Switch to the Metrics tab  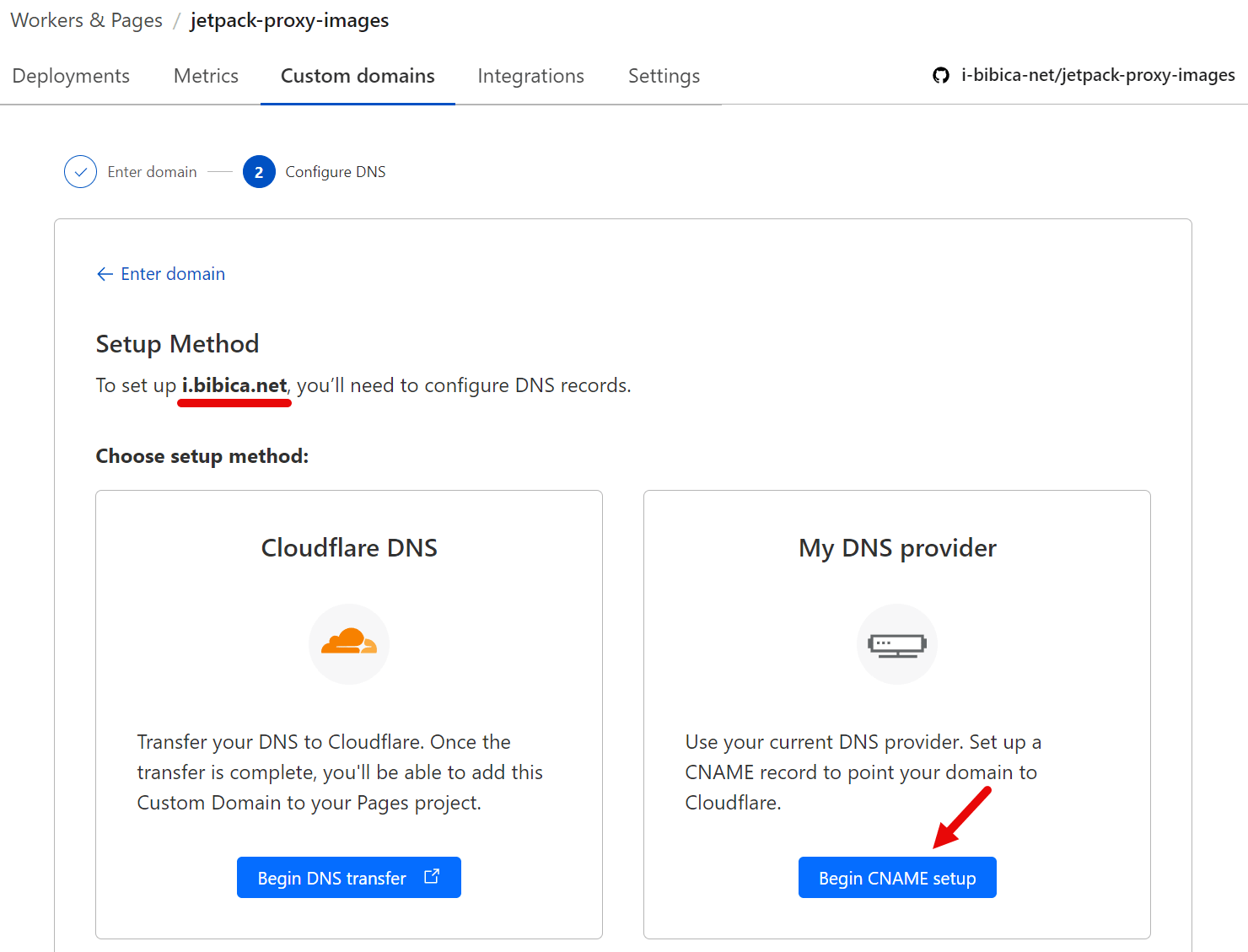pyautogui.click(x=206, y=76)
